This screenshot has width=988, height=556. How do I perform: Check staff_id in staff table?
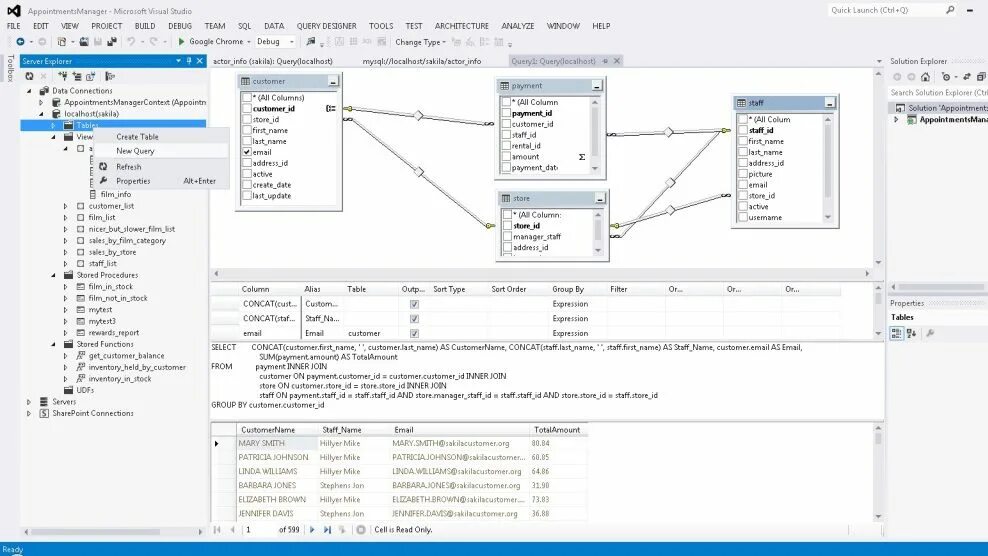pyautogui.click(x=743, y=130)
